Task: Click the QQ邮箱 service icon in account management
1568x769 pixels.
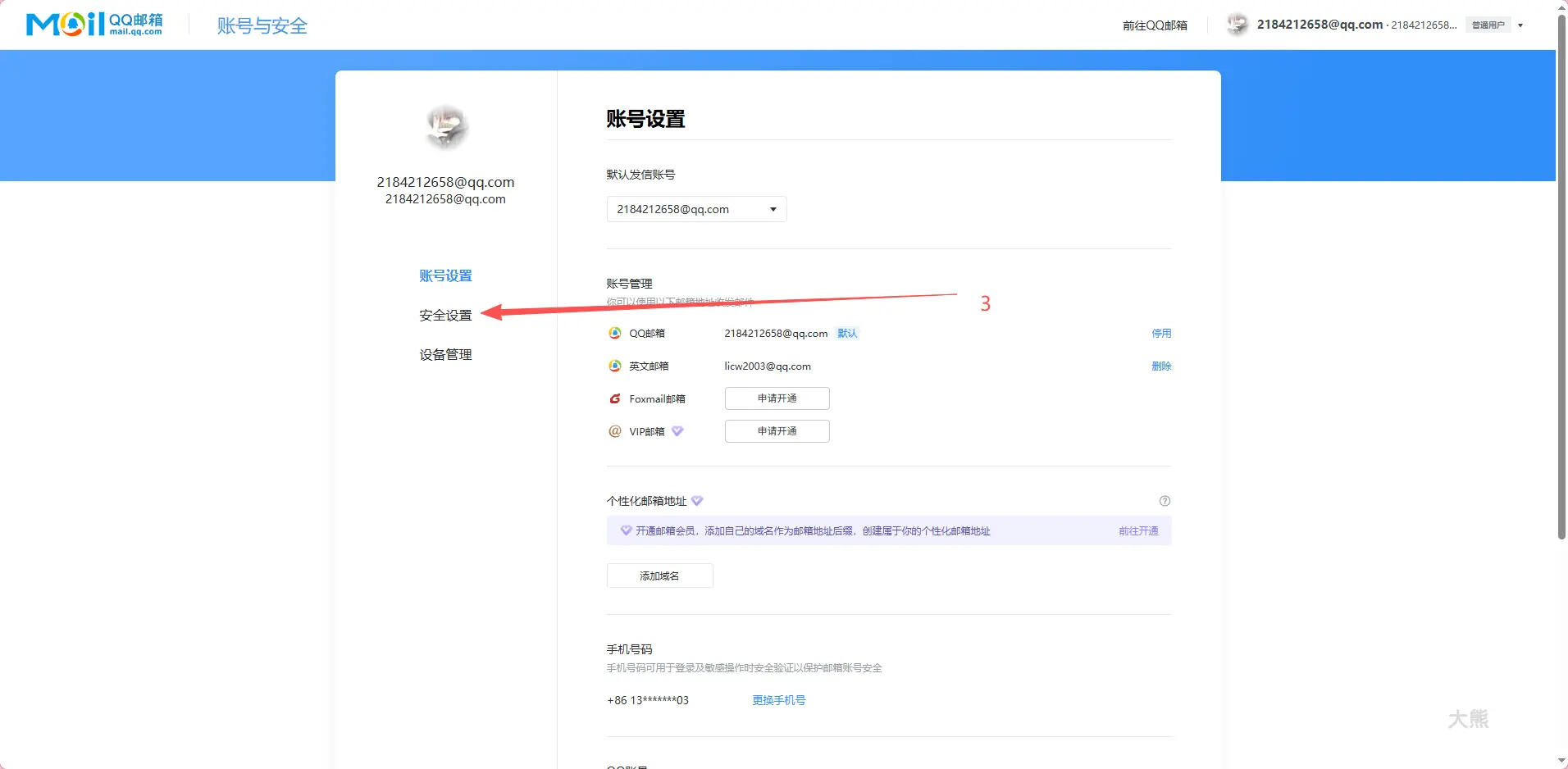Action: pyautogui.click(x=615, y=333)
